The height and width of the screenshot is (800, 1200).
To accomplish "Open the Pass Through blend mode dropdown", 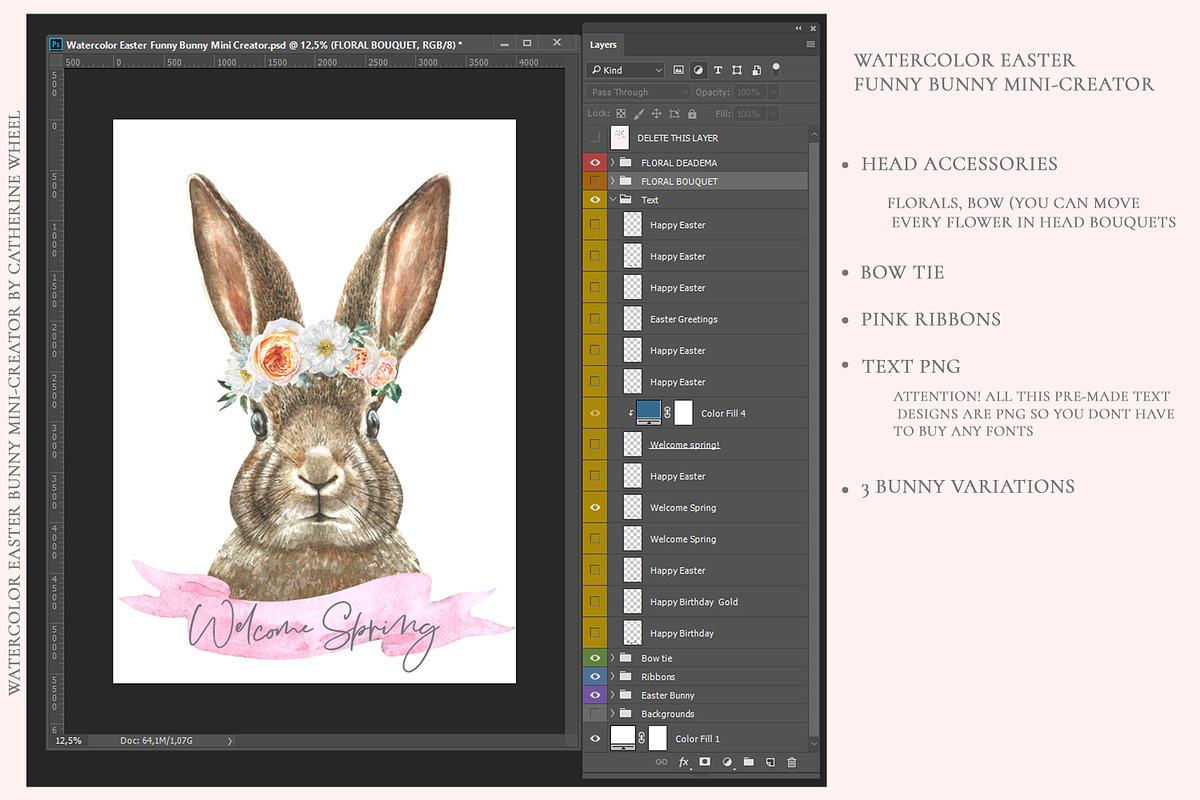I will pyautogui.click(x=638, y=92).
